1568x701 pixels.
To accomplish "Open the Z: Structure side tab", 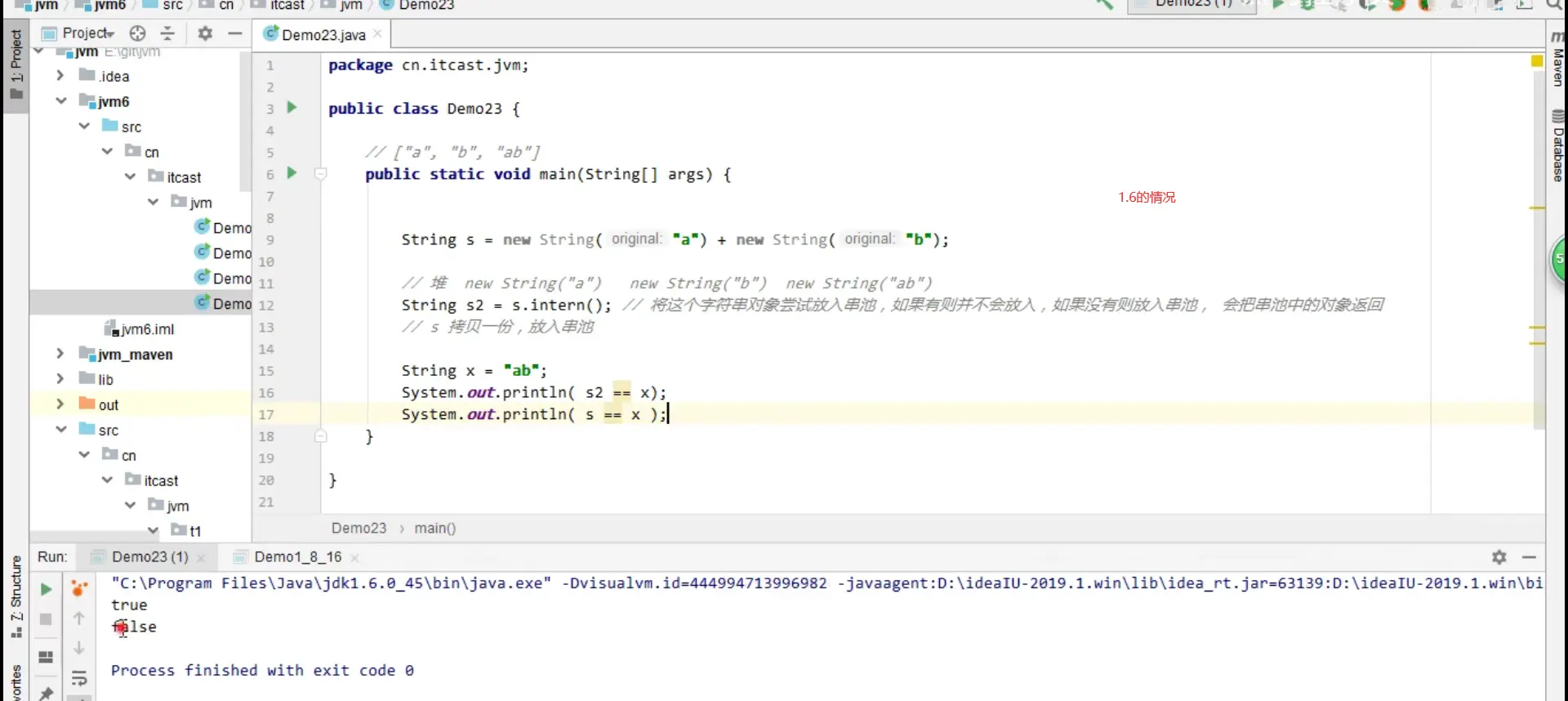I will (x=16, y=598).
